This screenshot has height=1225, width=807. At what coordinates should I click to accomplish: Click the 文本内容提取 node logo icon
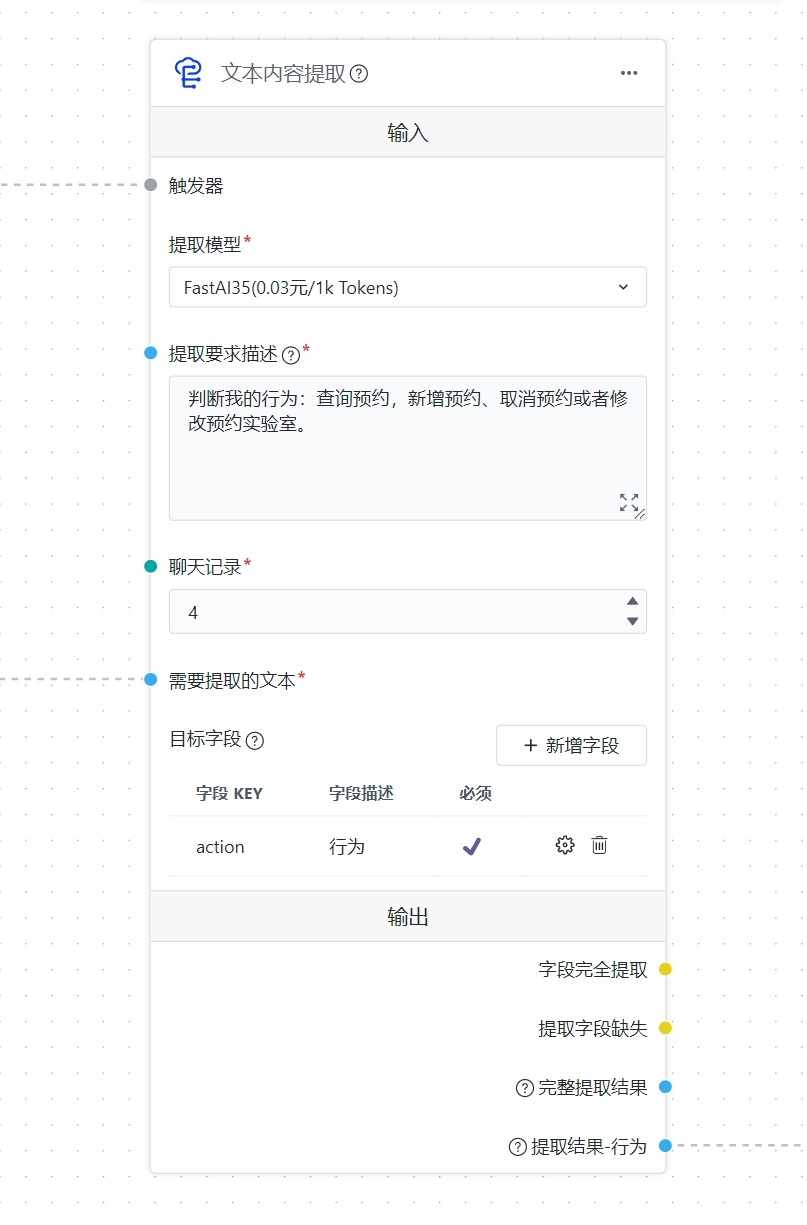click(x=188, y=74)
